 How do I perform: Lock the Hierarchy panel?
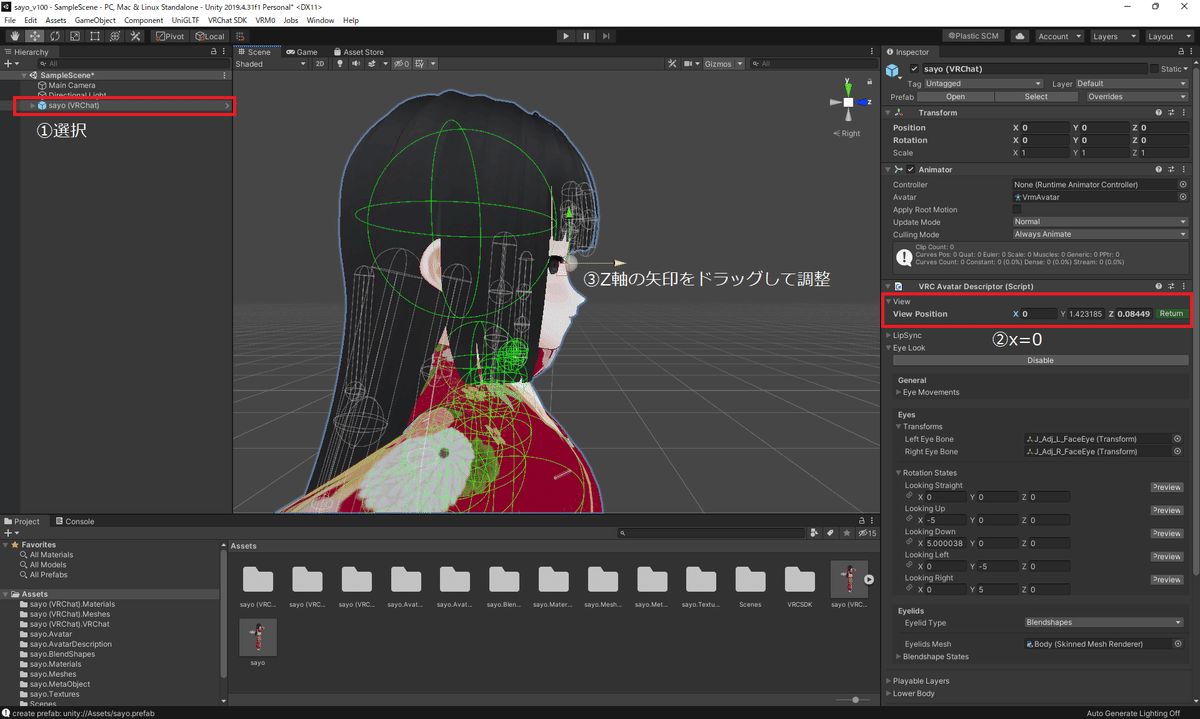tap(212, 52)
